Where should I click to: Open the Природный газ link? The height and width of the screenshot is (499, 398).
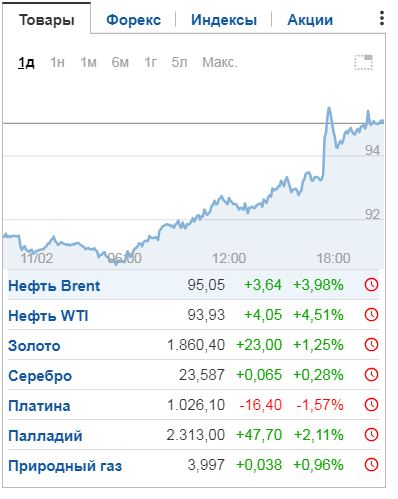coord(65,466)
